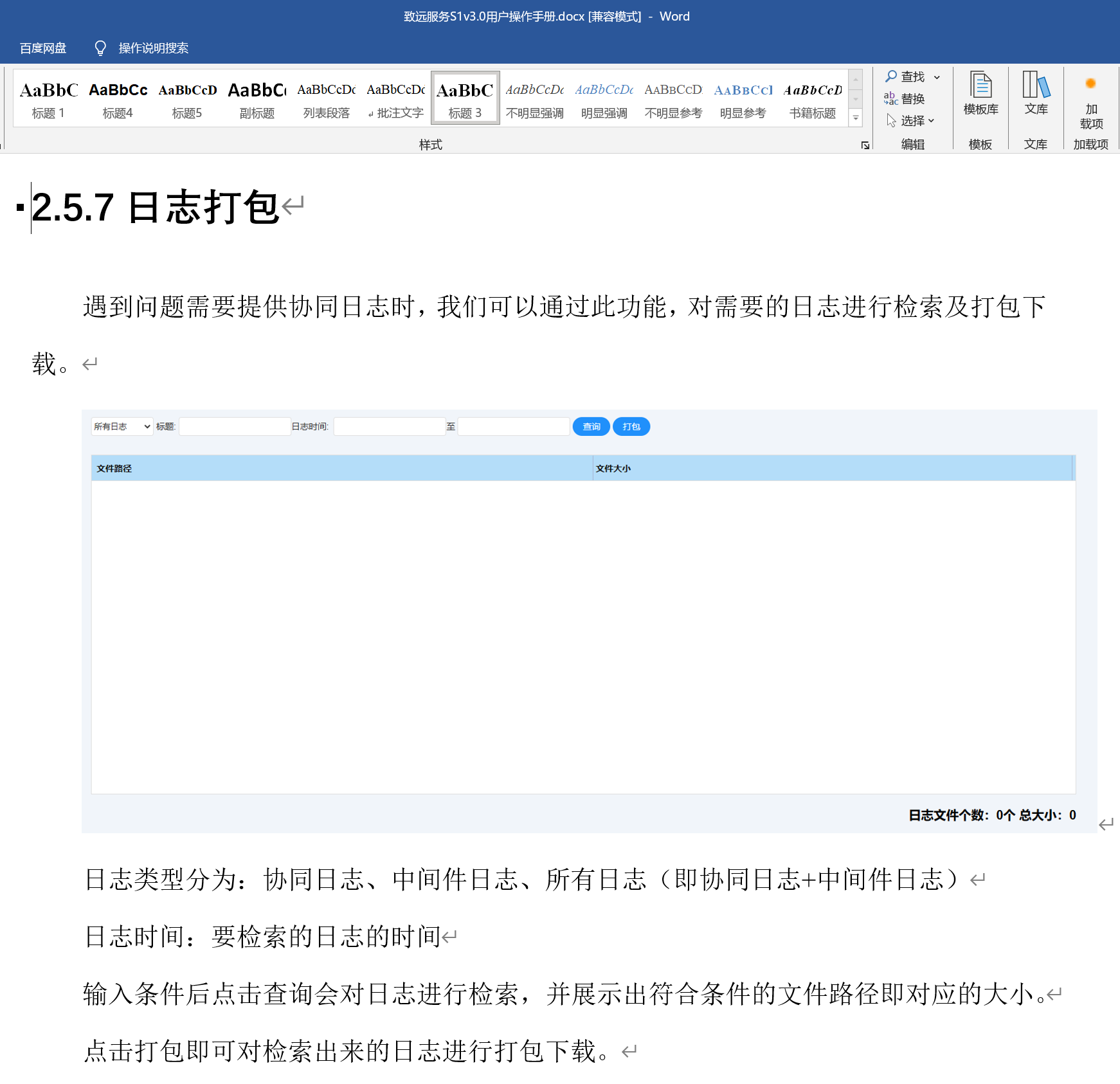Open the 所有日志 log type dropdown

pos(122,426)
